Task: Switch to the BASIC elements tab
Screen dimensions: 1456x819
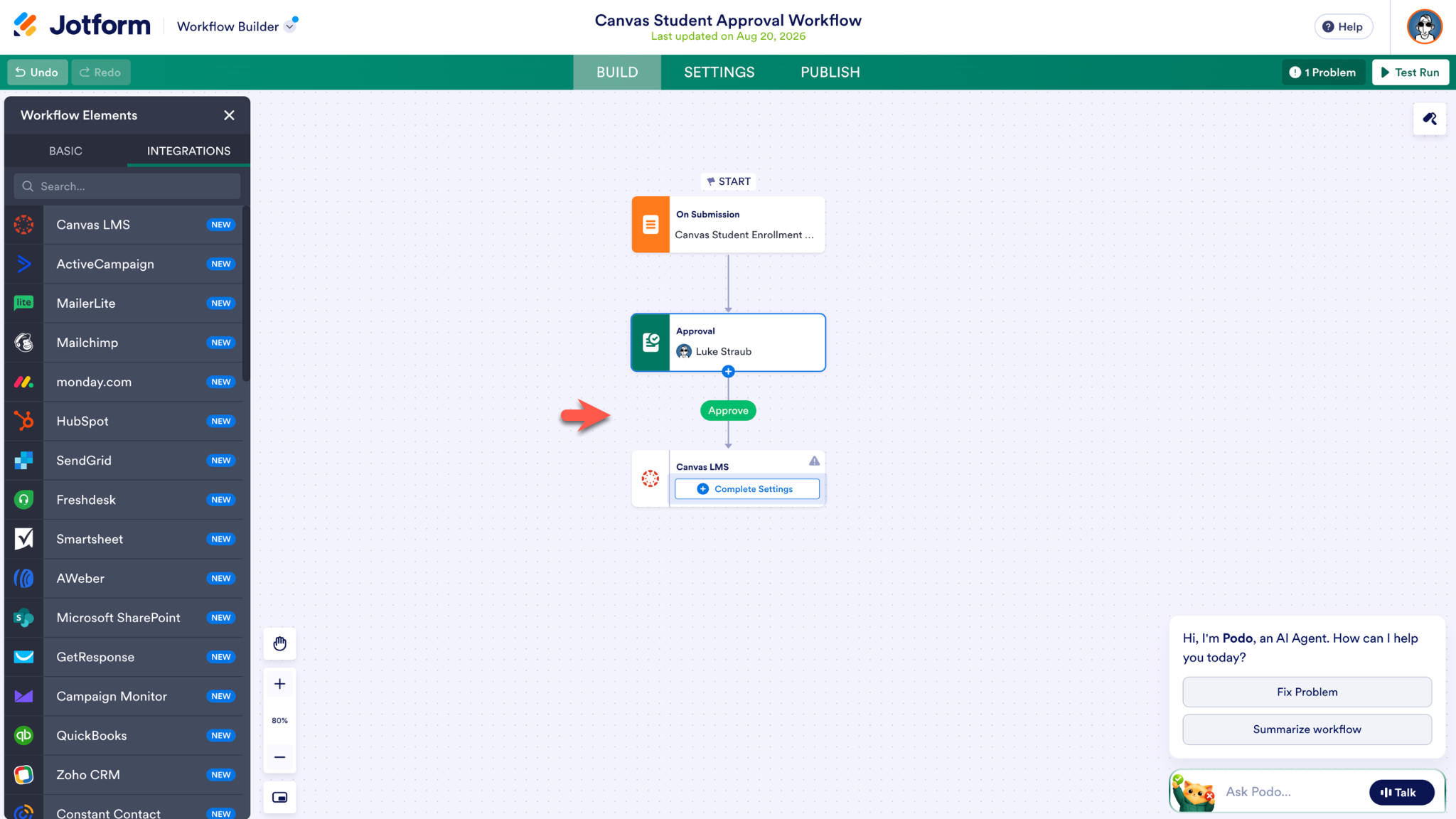Action: pyautogui.click(x=65, y=151)
